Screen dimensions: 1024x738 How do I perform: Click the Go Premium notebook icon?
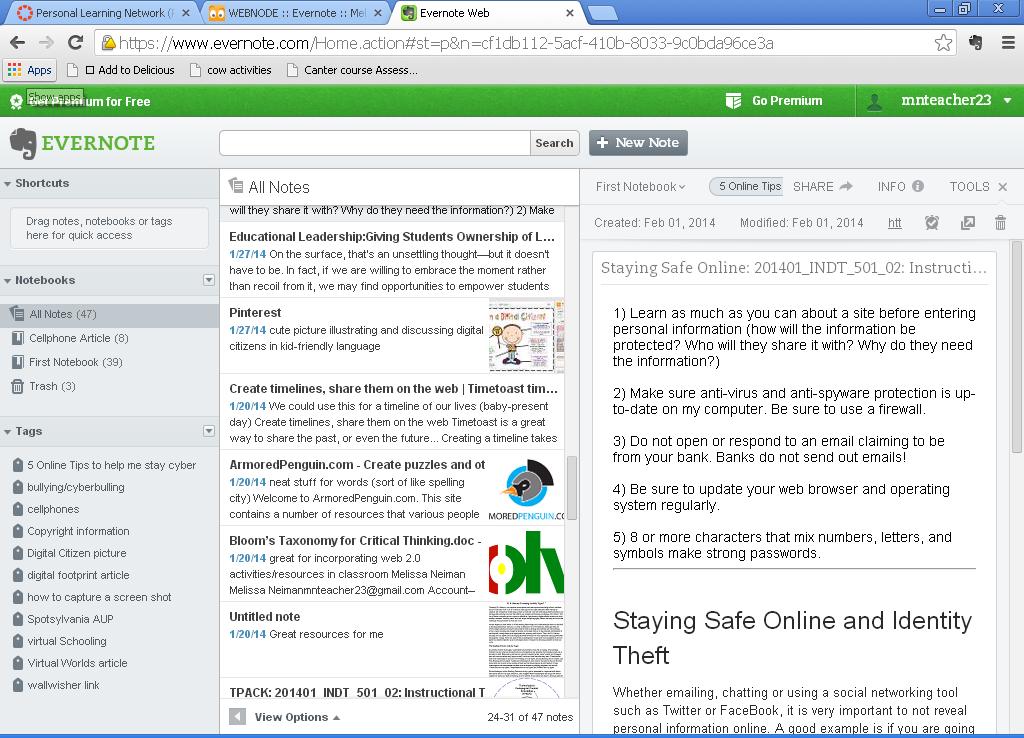pyautogui.click(x=733, y=101)
